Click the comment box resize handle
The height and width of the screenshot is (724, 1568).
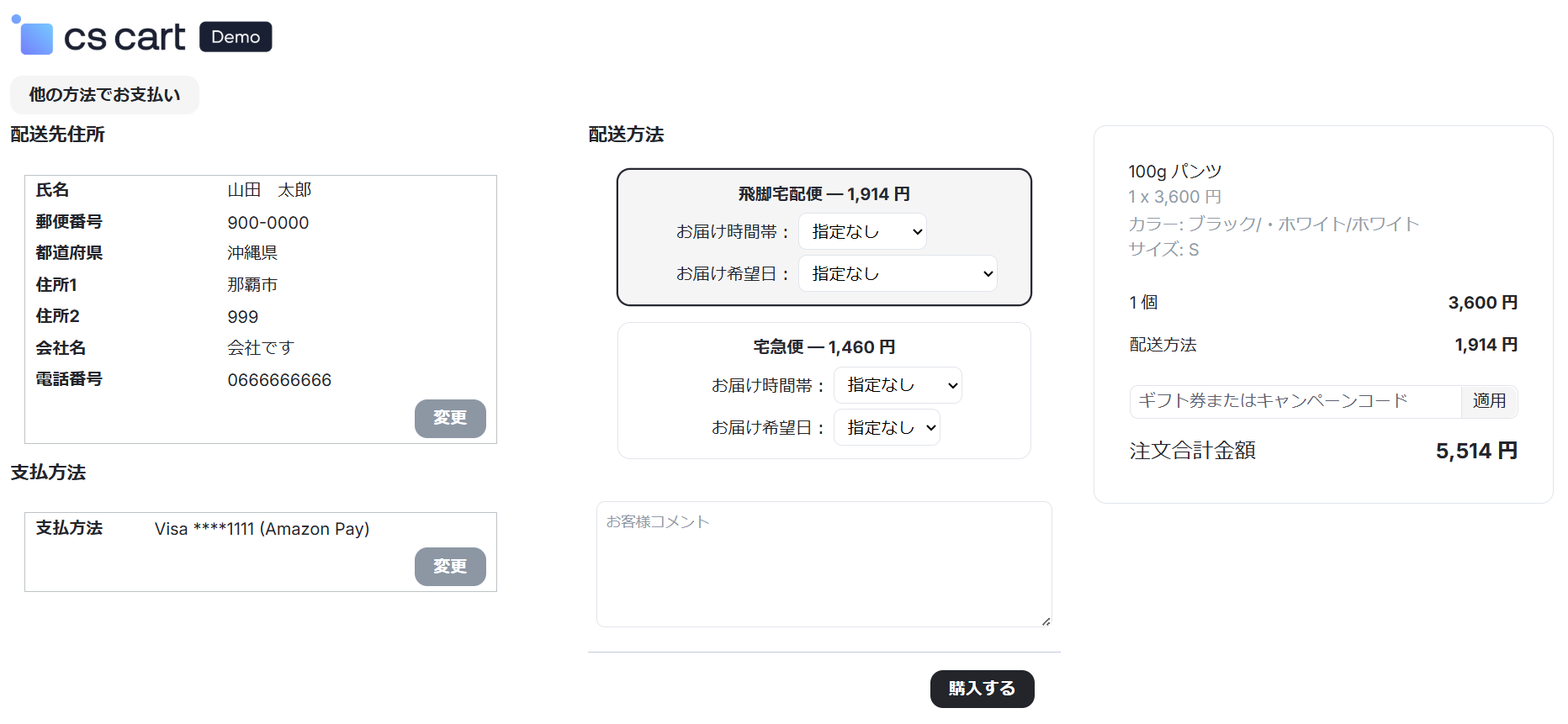pos(1046,621)
